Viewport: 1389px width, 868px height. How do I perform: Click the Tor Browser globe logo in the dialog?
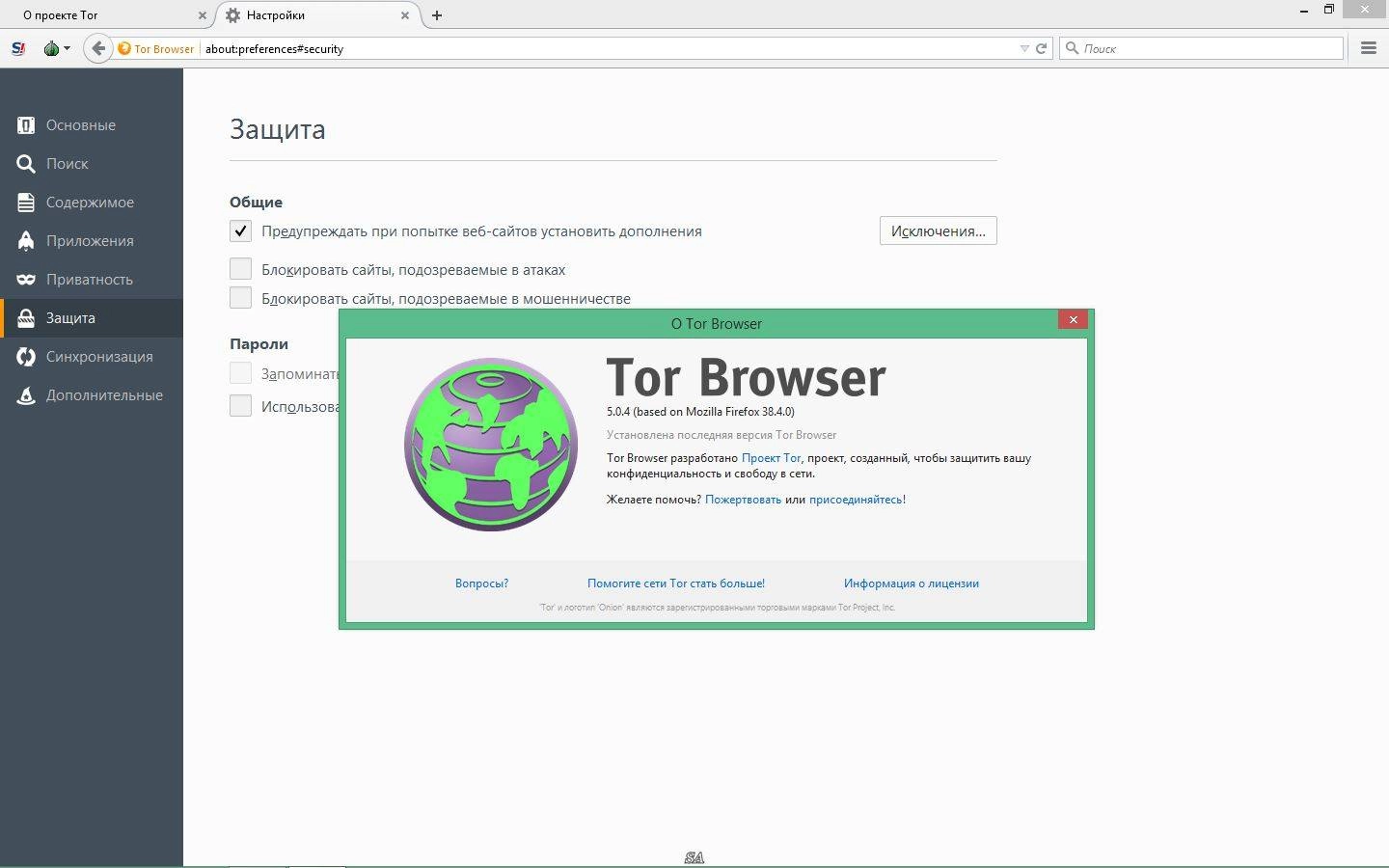491,445
